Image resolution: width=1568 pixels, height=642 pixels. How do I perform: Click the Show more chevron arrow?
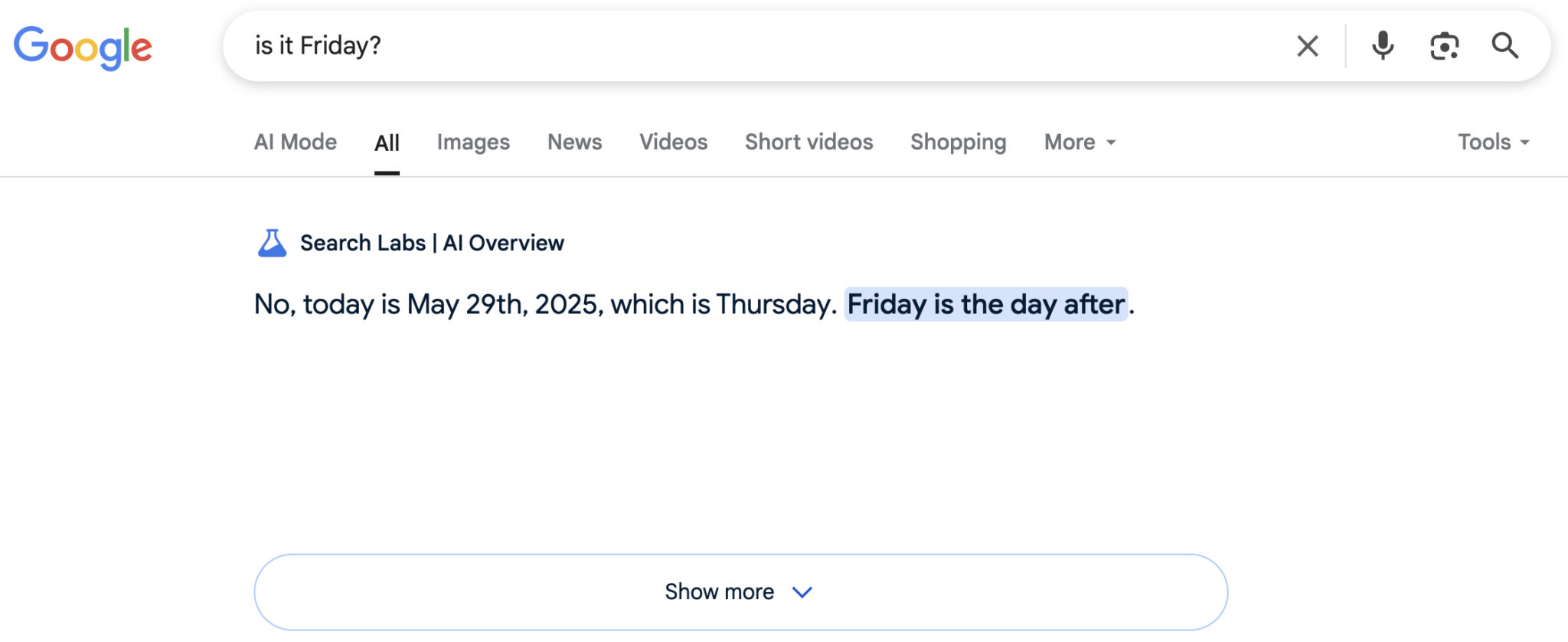click(802, 592)
